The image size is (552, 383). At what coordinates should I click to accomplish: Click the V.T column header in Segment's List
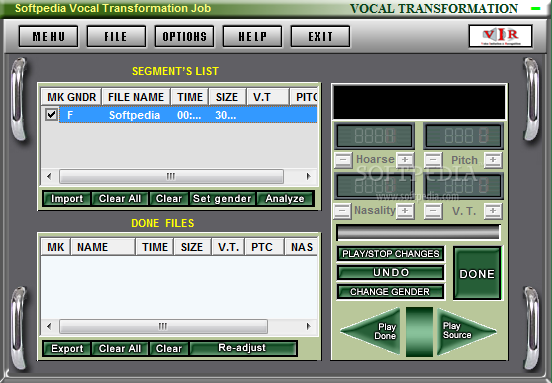coord(267,97)
